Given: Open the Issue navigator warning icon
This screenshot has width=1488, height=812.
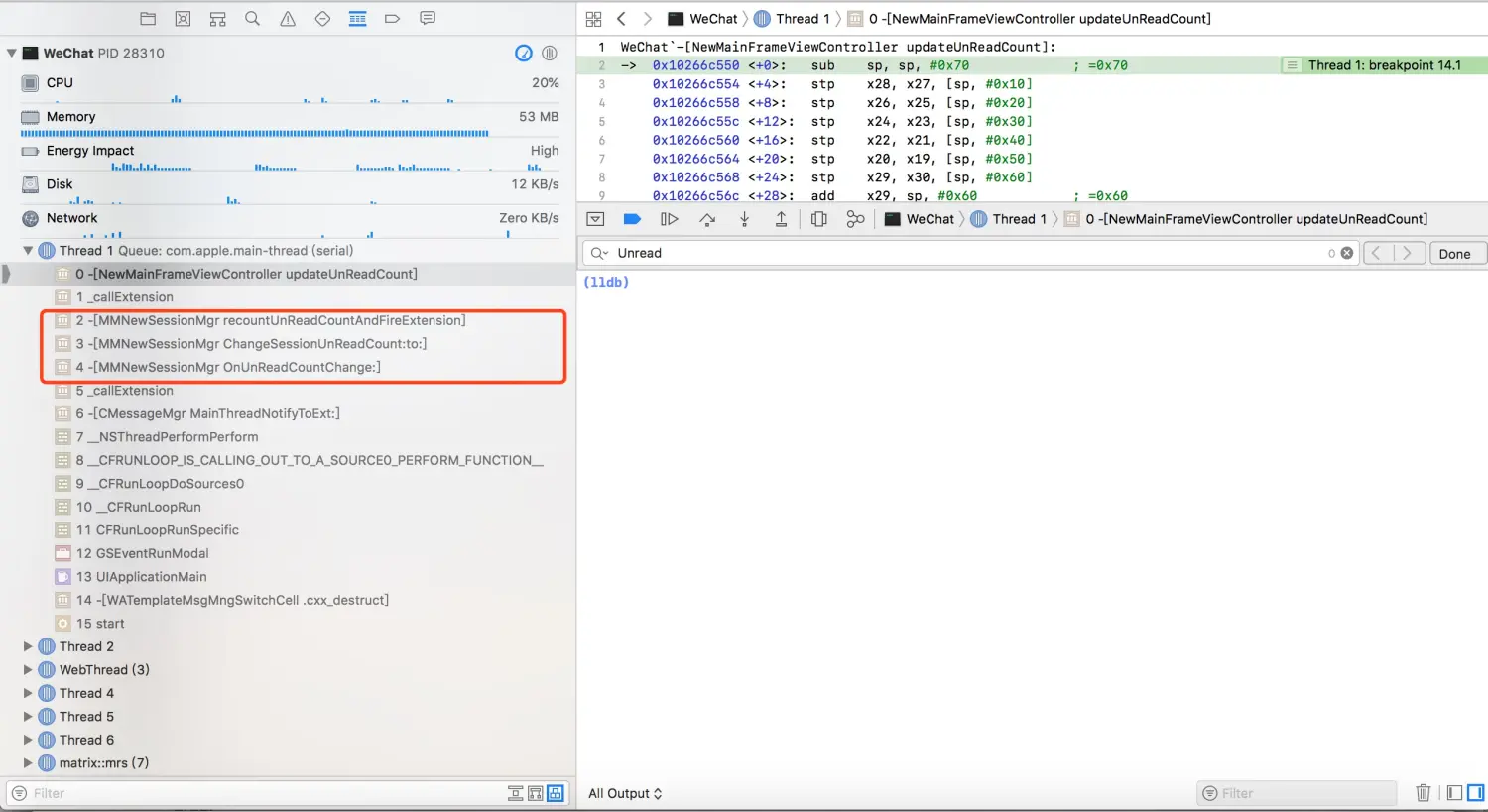Looking at the screenshot, I should (x=288, y=18).
